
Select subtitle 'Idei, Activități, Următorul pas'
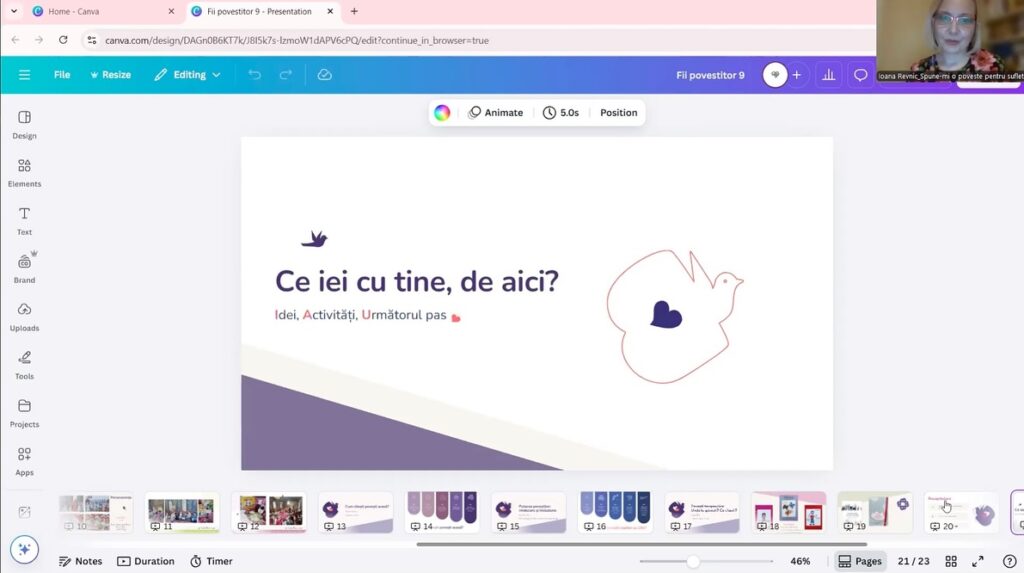tap(360, 315)
